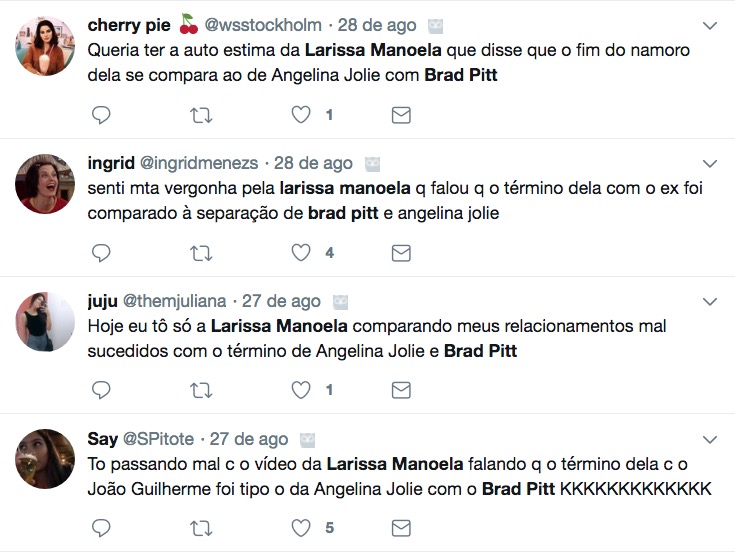Image resolution: width=735 pixels, height=553 pixels.
Task: Open Say's profile picture
Action: (46, 459)
